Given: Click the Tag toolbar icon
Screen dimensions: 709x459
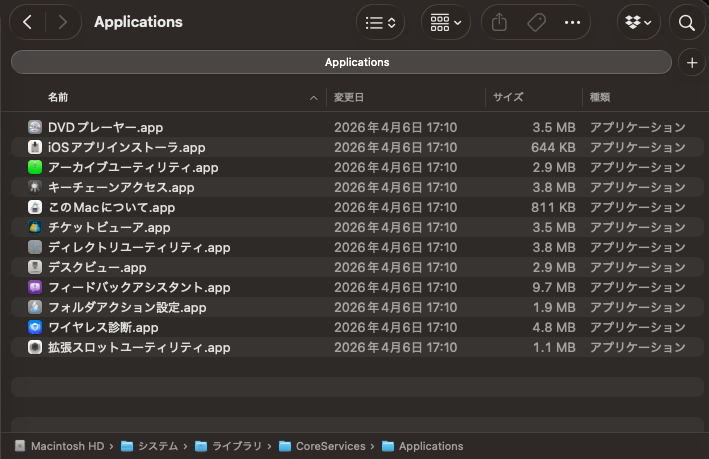Looking at the screenshot, I should [x=536, y=23].
